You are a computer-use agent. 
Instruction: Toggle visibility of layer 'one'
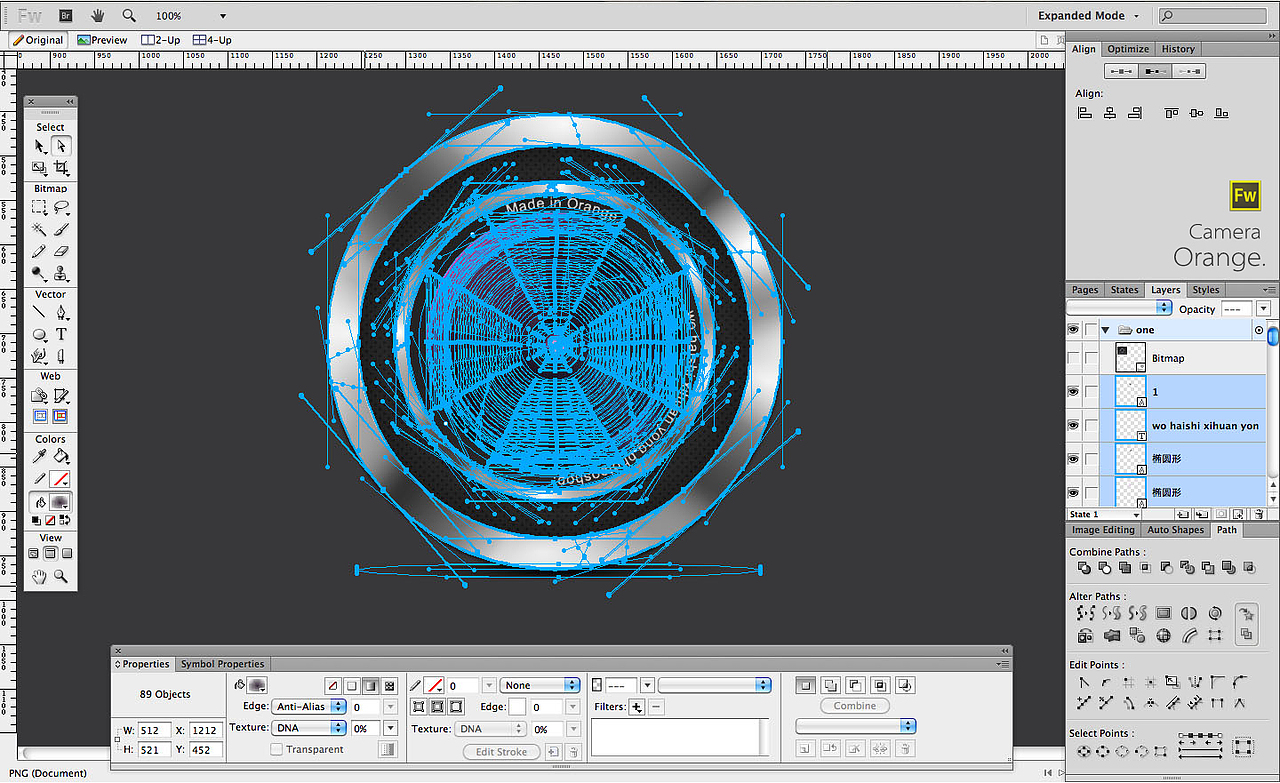click(1073, 329)
